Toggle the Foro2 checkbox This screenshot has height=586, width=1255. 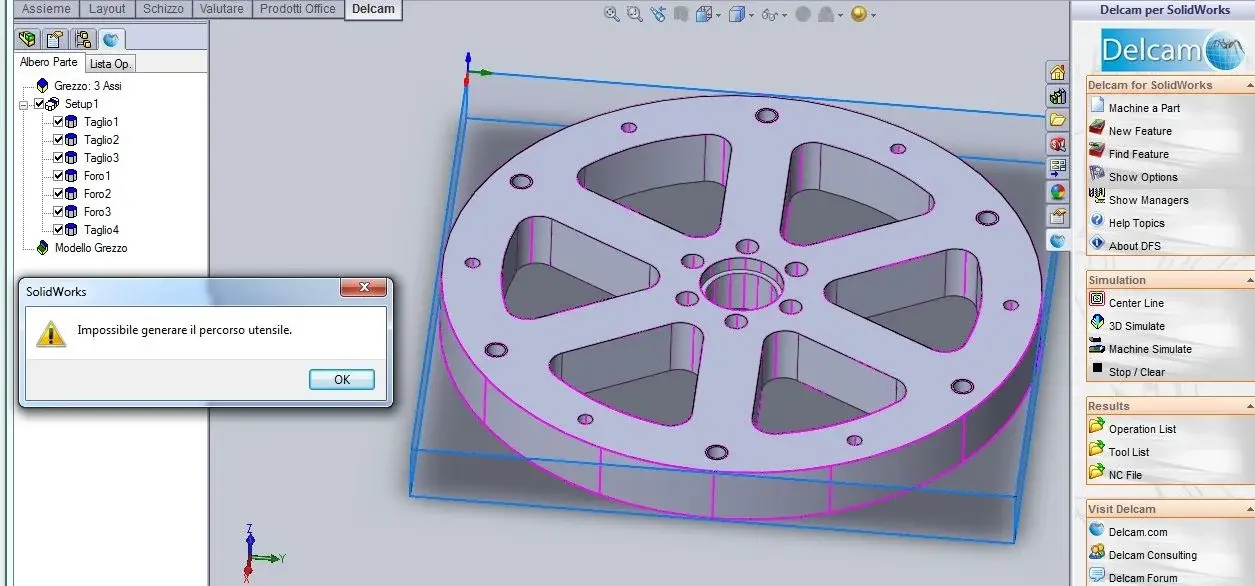click(x=58, y=194)
